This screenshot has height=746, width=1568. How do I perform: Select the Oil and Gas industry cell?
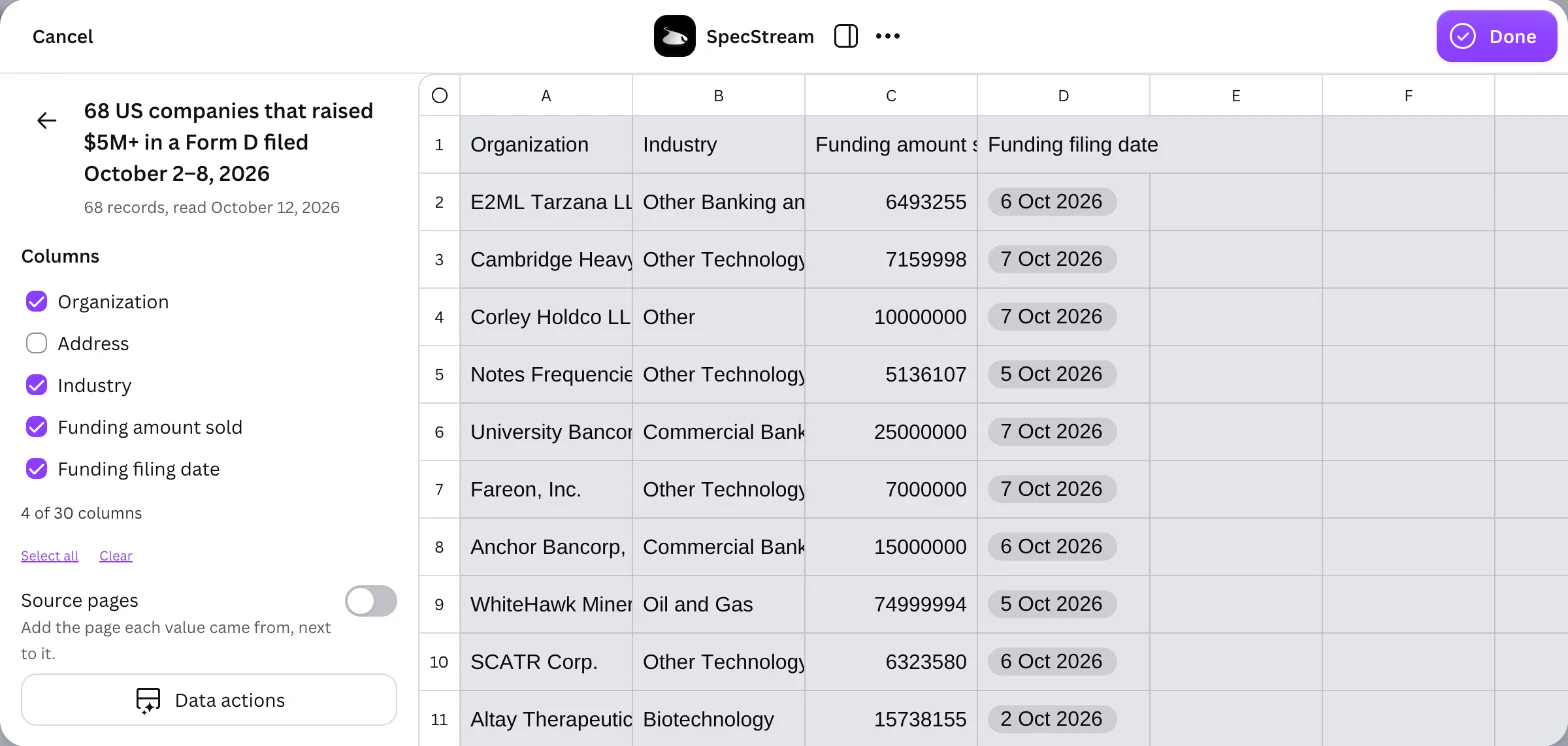pyautogui.click(x=719, y=604)
